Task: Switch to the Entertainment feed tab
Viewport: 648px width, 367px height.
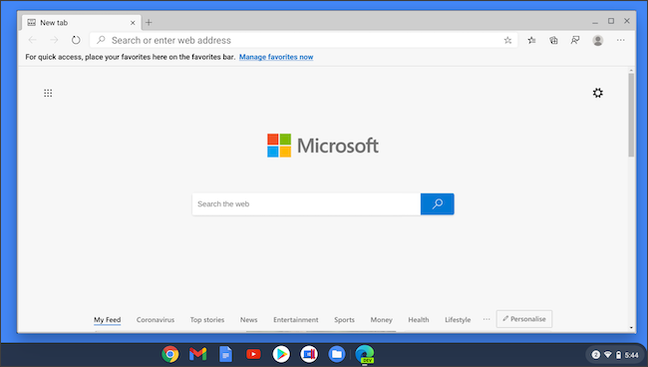Action: tap(296, 319)
